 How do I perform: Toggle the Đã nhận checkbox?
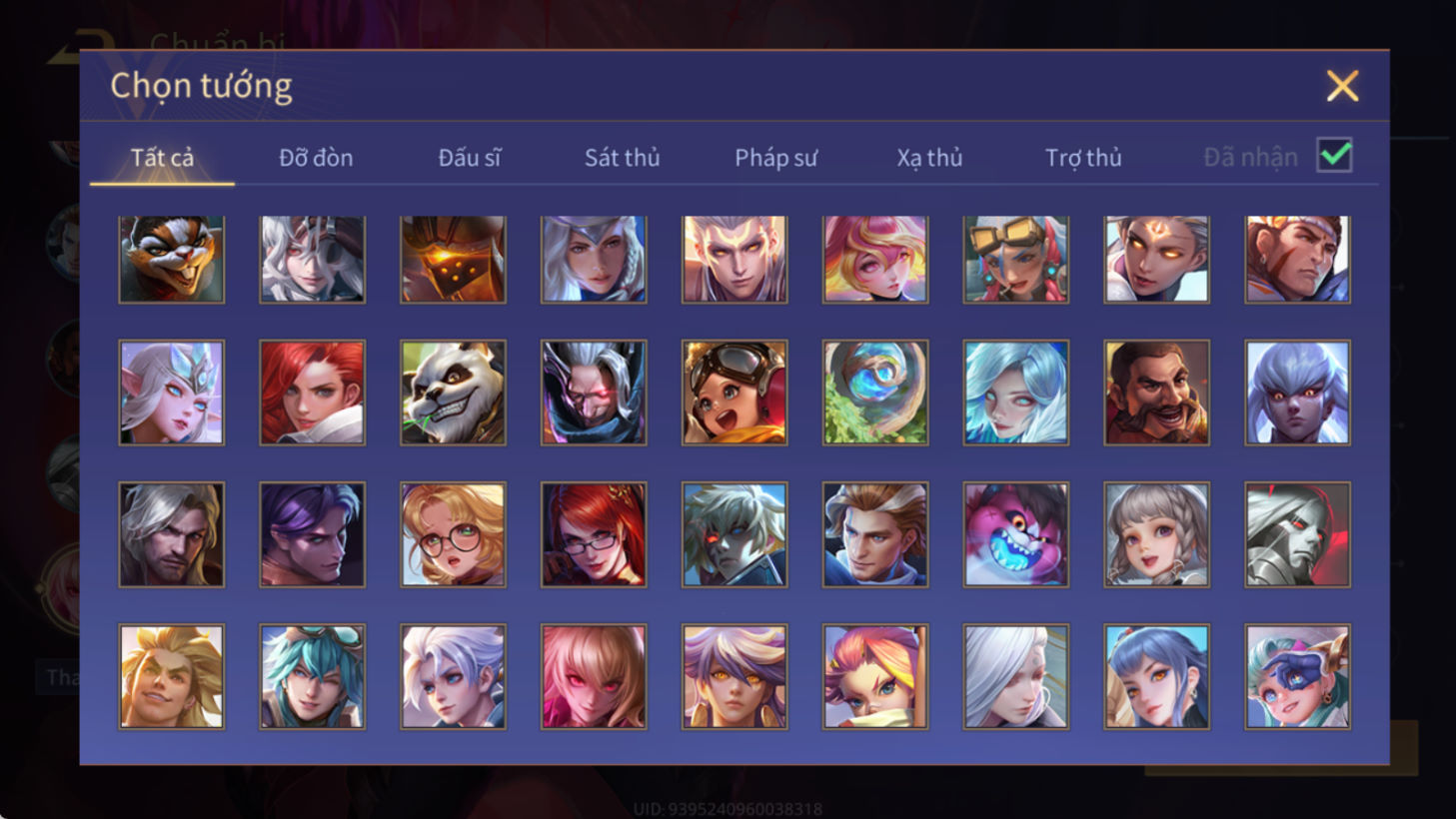pos(1334,156)
